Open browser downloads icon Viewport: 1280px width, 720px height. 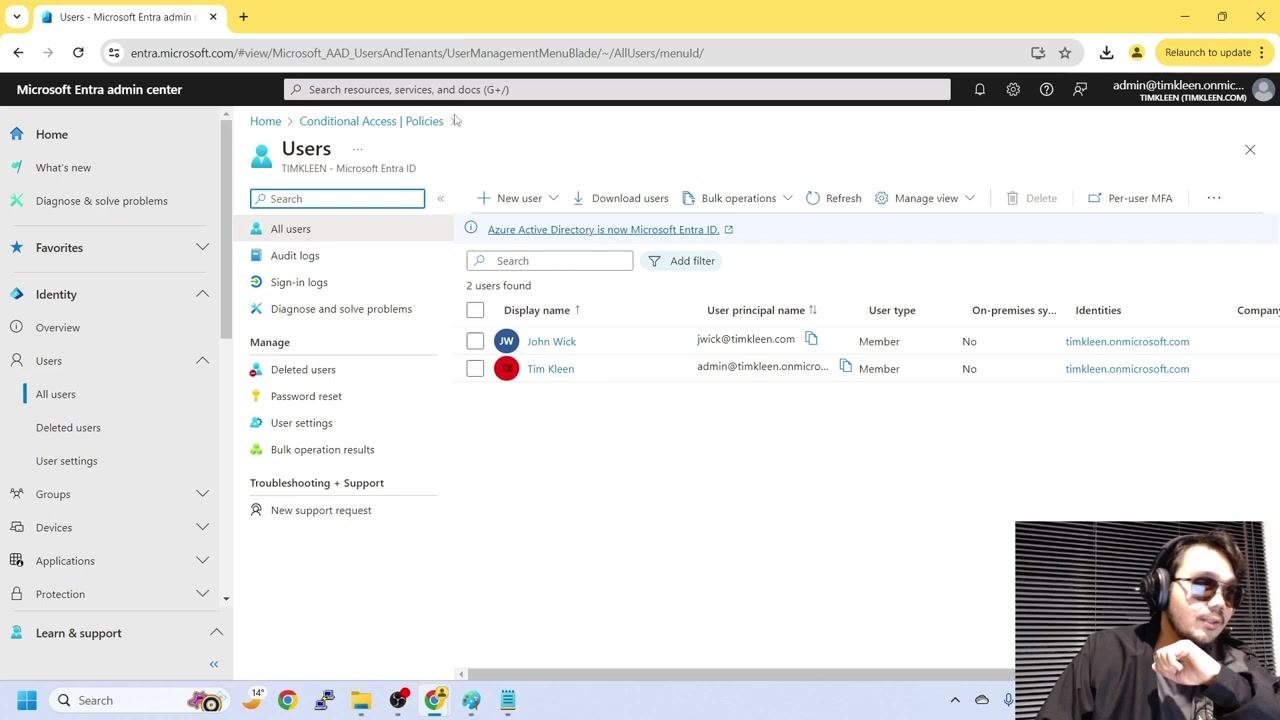coord(1106,53)
